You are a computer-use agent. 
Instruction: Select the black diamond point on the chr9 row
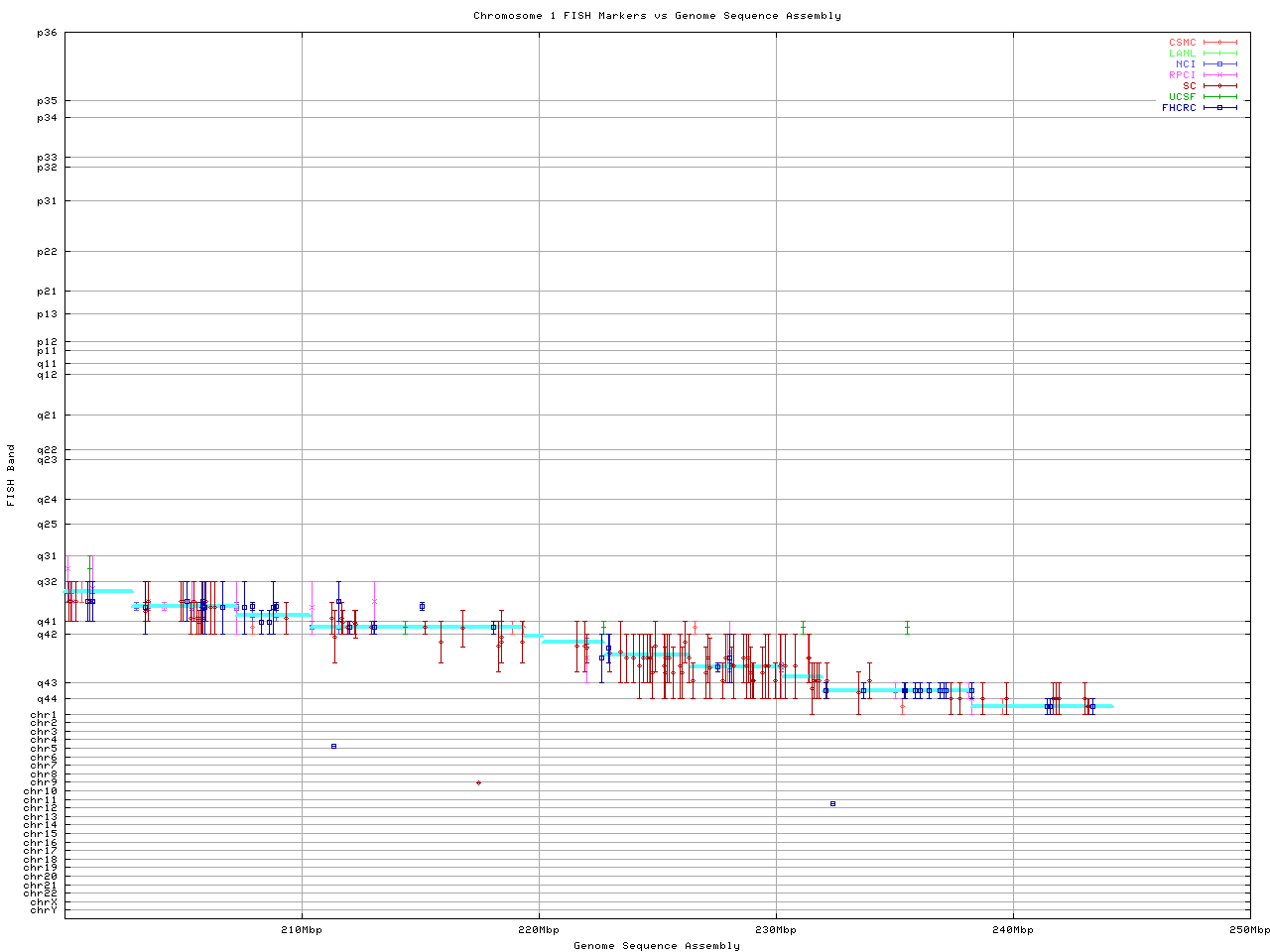pos(478,782)
